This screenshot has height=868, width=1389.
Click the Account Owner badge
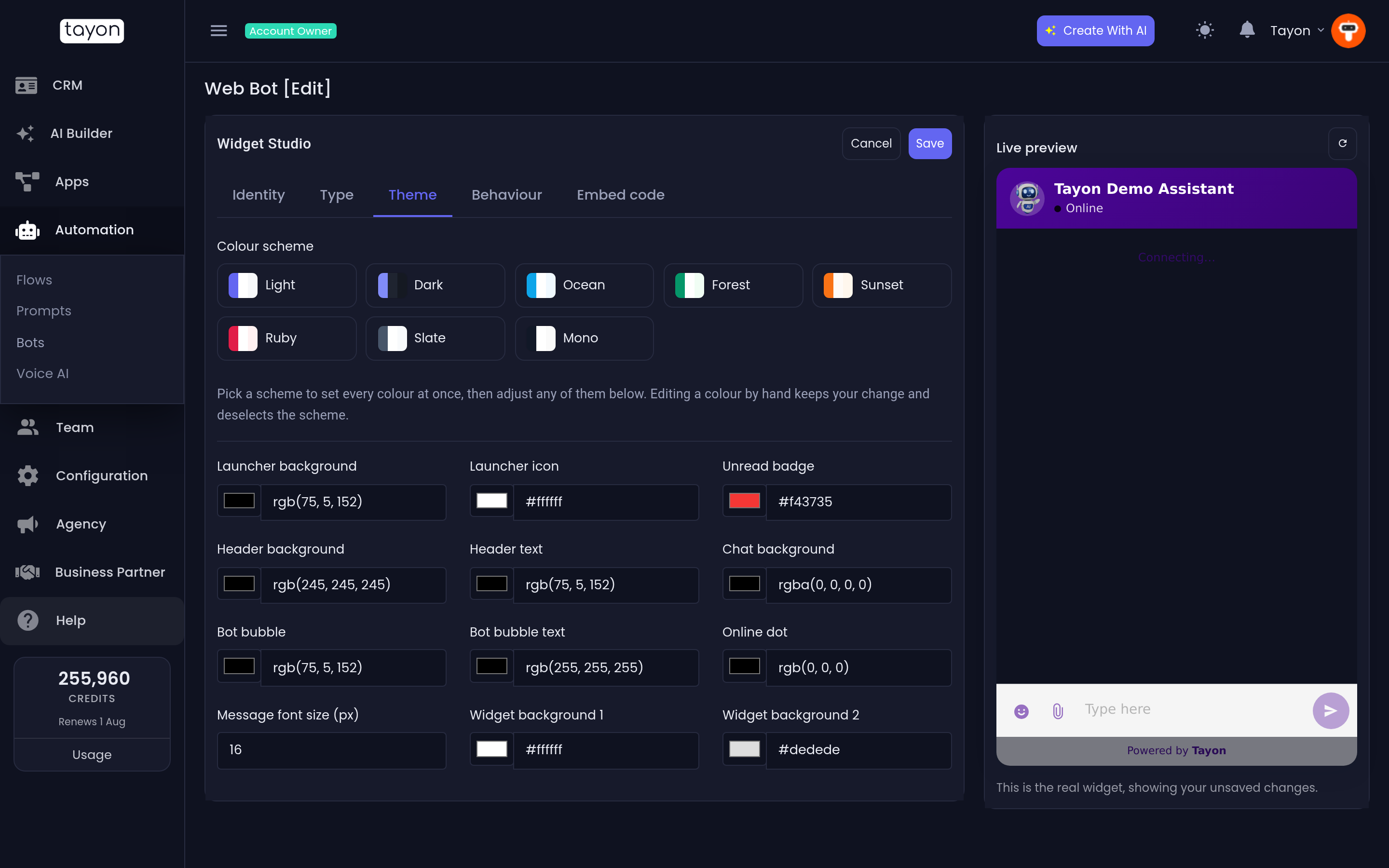coord(290,31)
